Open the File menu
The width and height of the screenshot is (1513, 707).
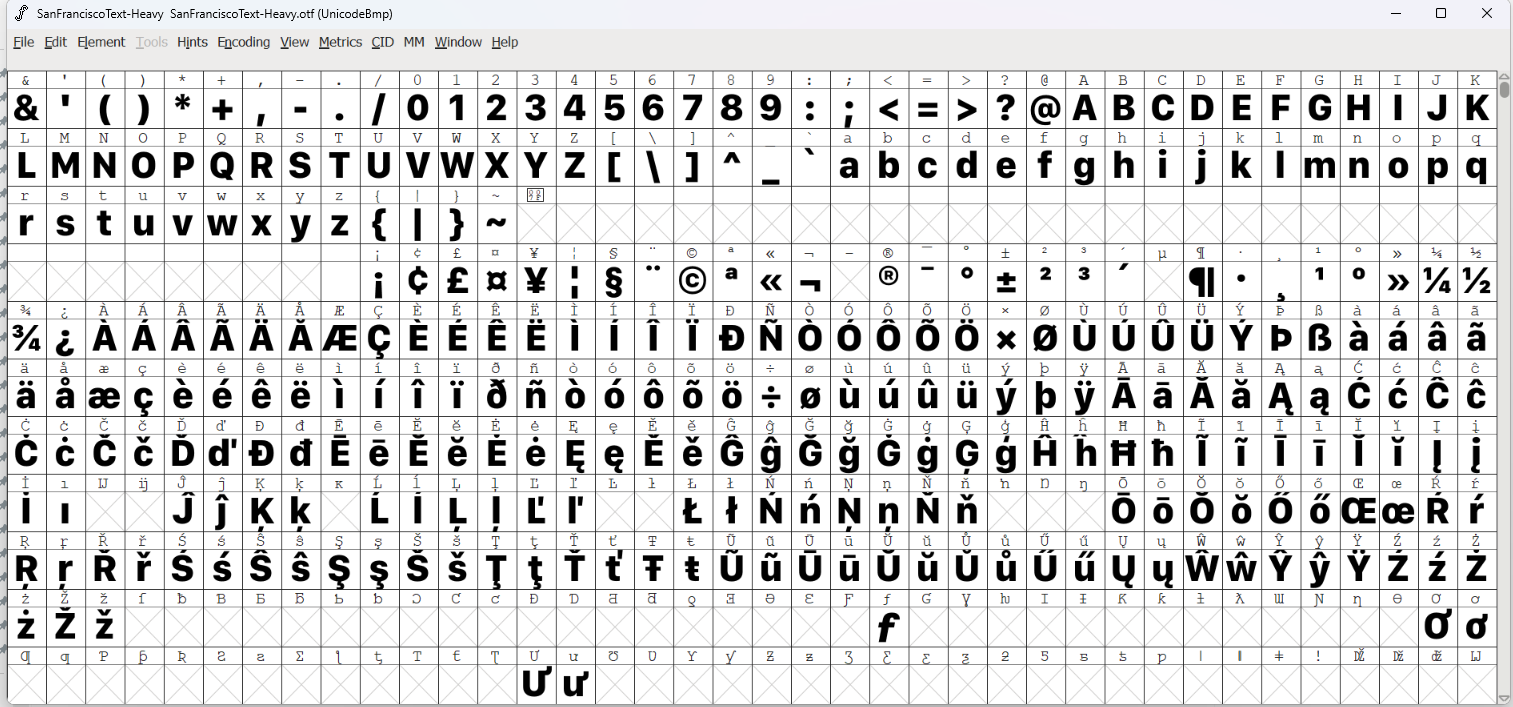tap(24, 42)
